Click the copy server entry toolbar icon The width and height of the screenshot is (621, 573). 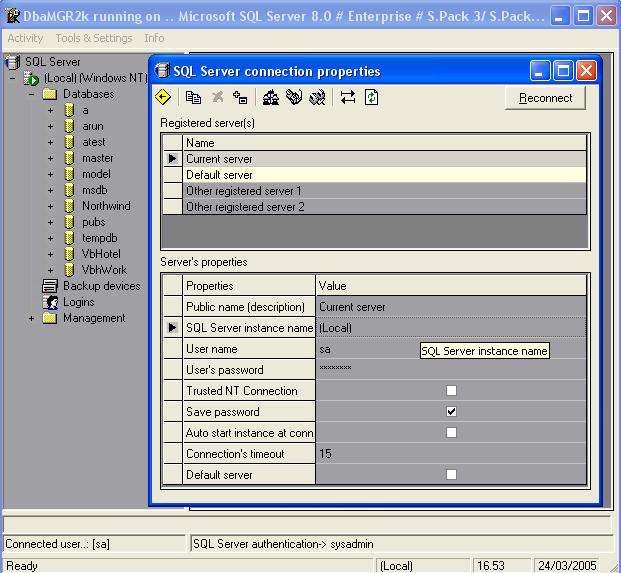tap(194, 97)
